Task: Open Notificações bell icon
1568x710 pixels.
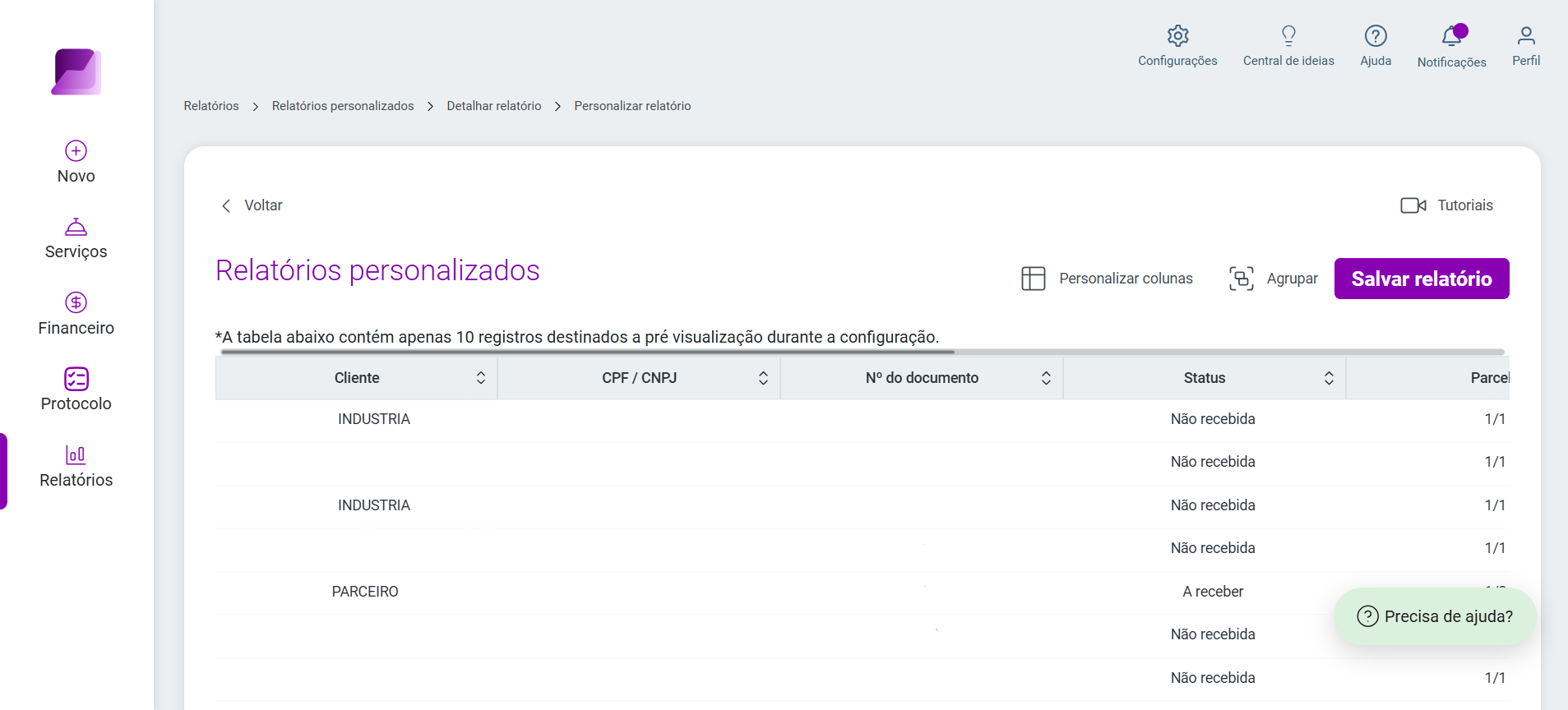Action: click(1452, 35)
